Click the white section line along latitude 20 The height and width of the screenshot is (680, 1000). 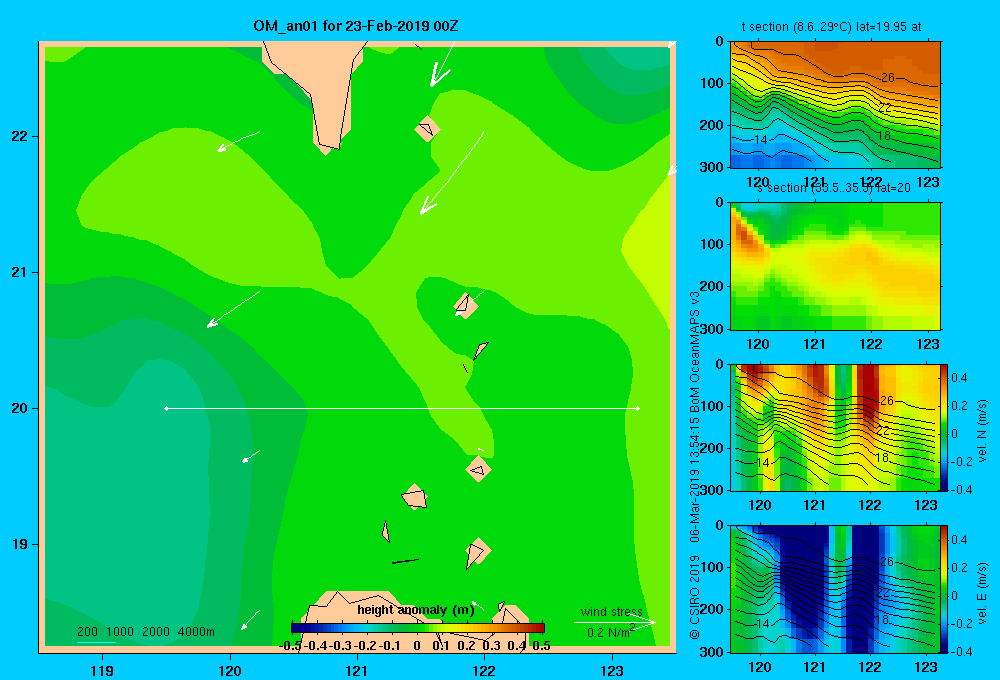pos(402,408)
